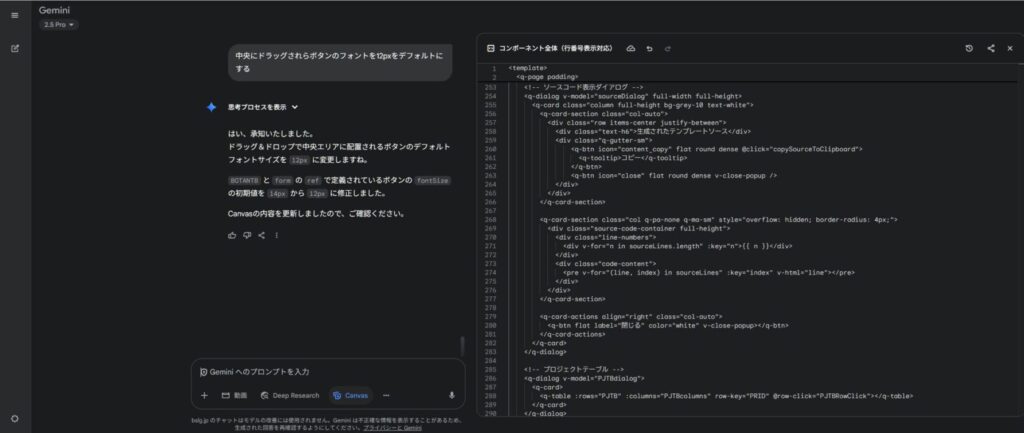Click the inline code chip fontSize
The height and width of the screenshot is (433, 1024).
tap(432, 180)
